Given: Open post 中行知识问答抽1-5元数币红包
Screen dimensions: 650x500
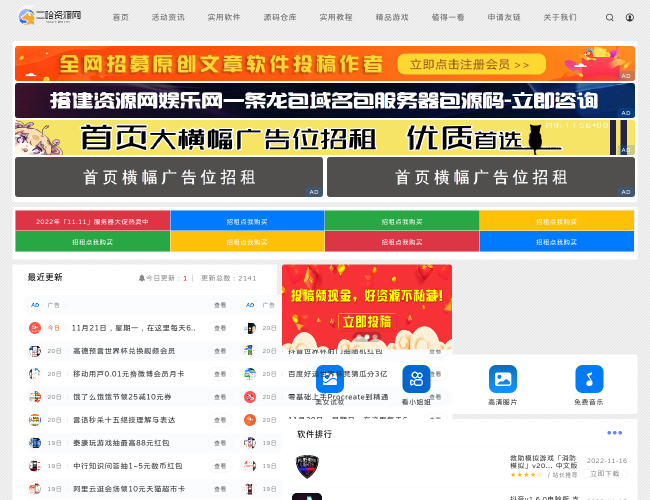Looking at the screenshot, I should coord(128,466).
